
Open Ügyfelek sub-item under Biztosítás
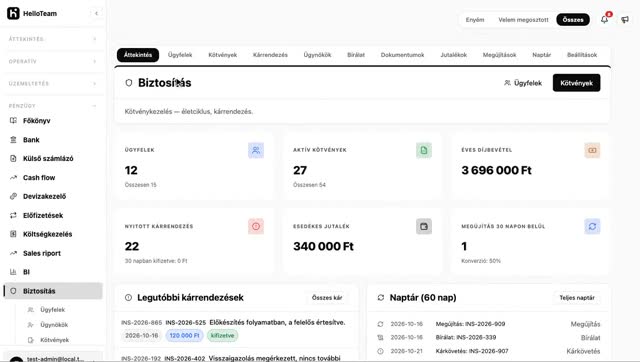pos(52,310)
